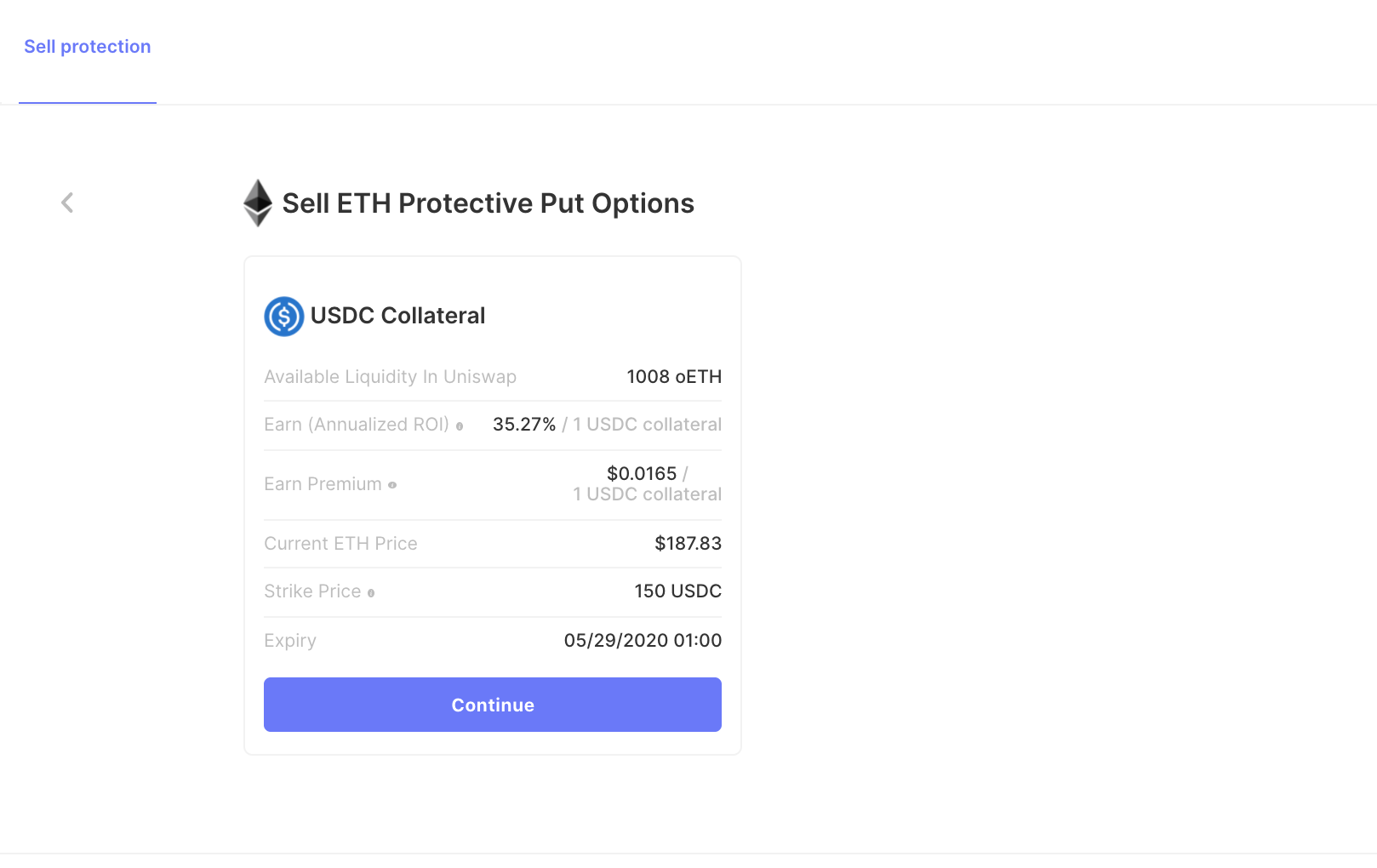This screenshot has width=1377, height=868.
Task: Open info tooltip beside Earn (Annualized ROI)
Action: pyautogui.click(x=460, y=426)
